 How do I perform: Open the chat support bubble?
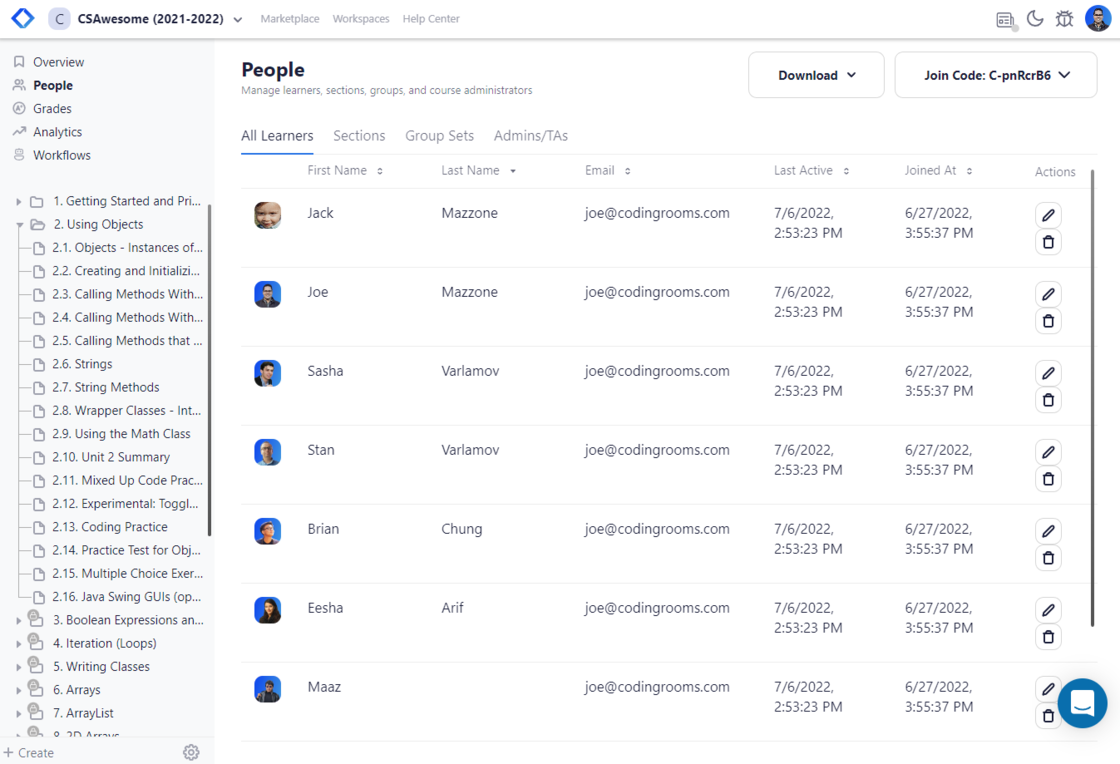click(x=1082, y=703)
